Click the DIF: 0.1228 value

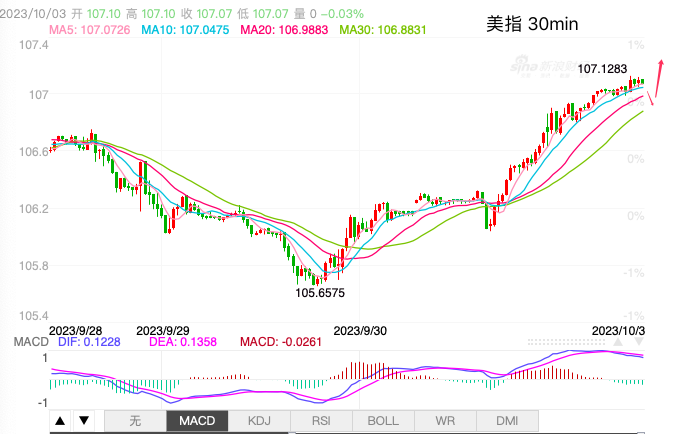(x=89, y=342)
